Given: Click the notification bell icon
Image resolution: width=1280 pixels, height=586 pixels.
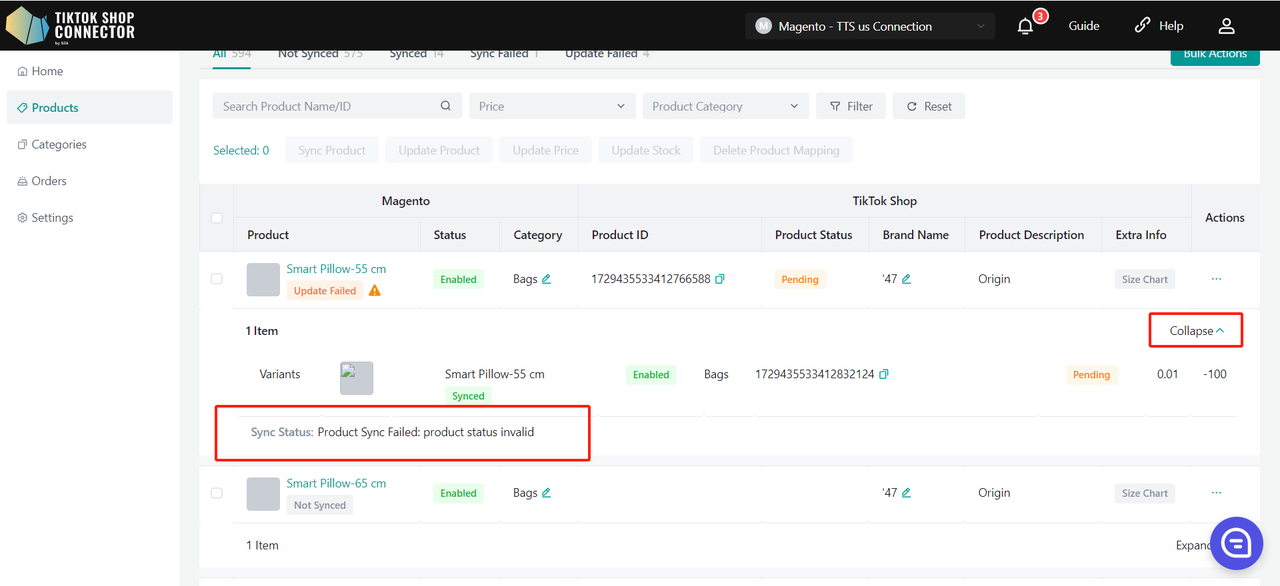Looking at the screenshot, I should pyautogui.click(x=1025, y=27).
